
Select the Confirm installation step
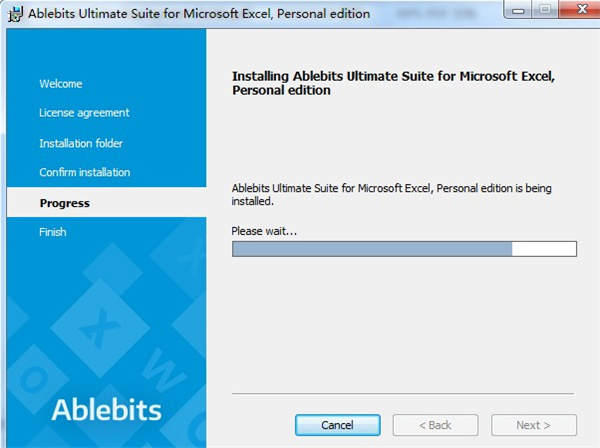coord(85,172)
